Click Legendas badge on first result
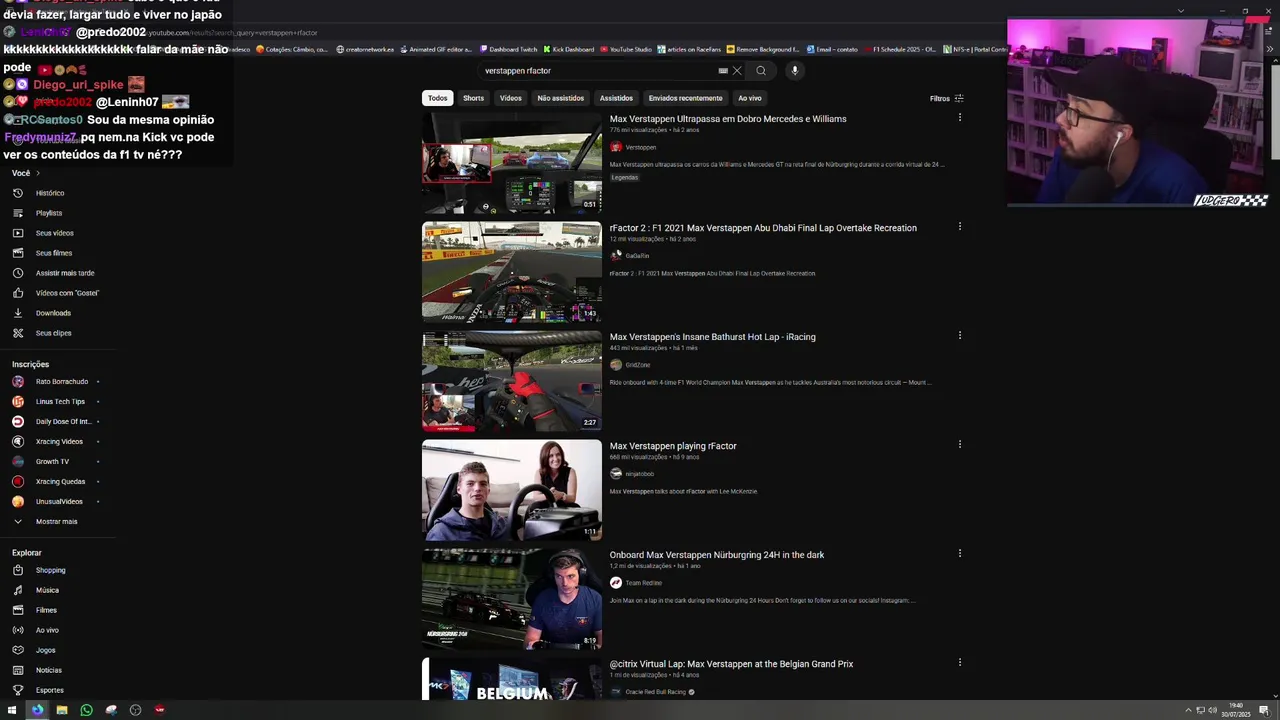1280x720 pixels. (624, 177)
